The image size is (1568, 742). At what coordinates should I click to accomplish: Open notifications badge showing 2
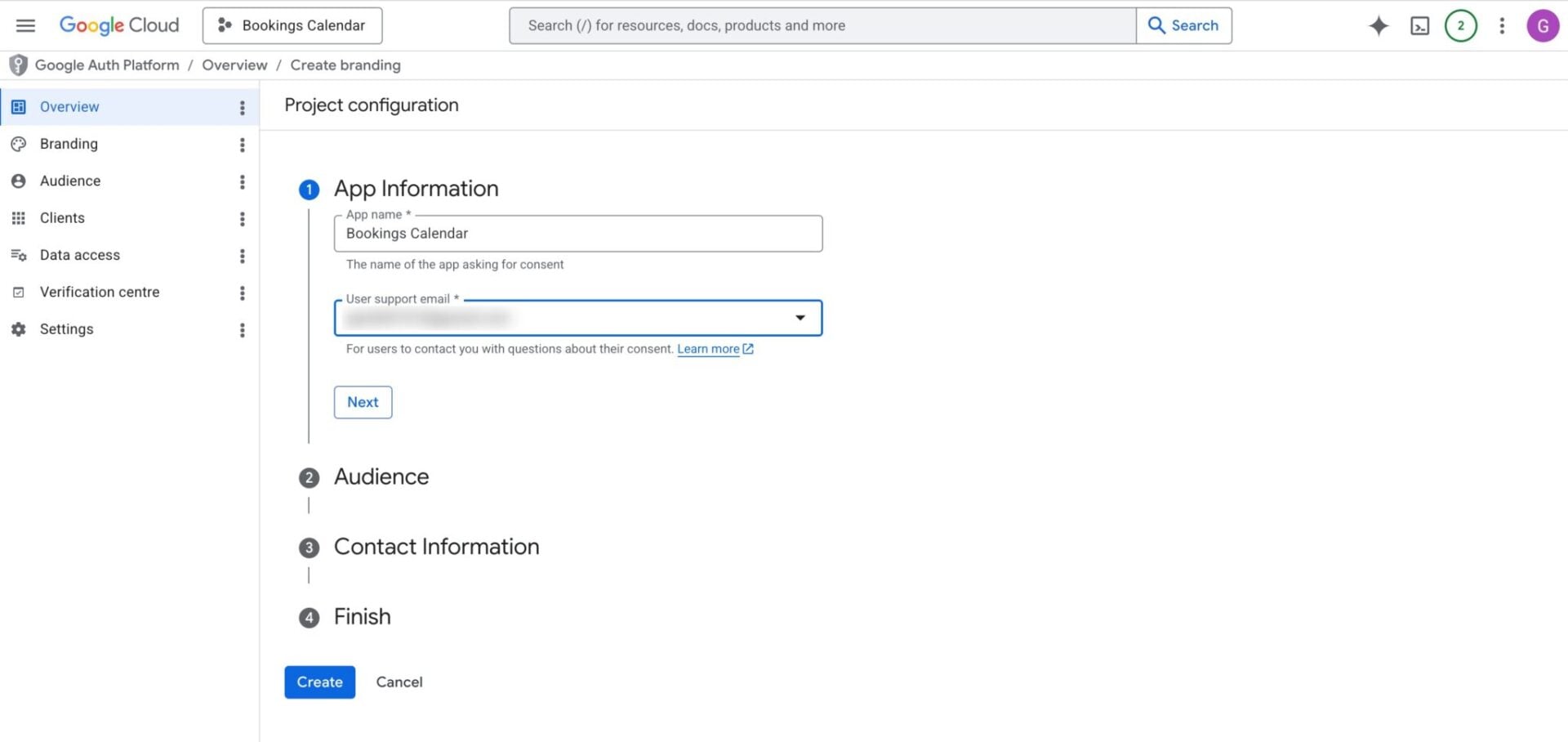[1461, 26]
